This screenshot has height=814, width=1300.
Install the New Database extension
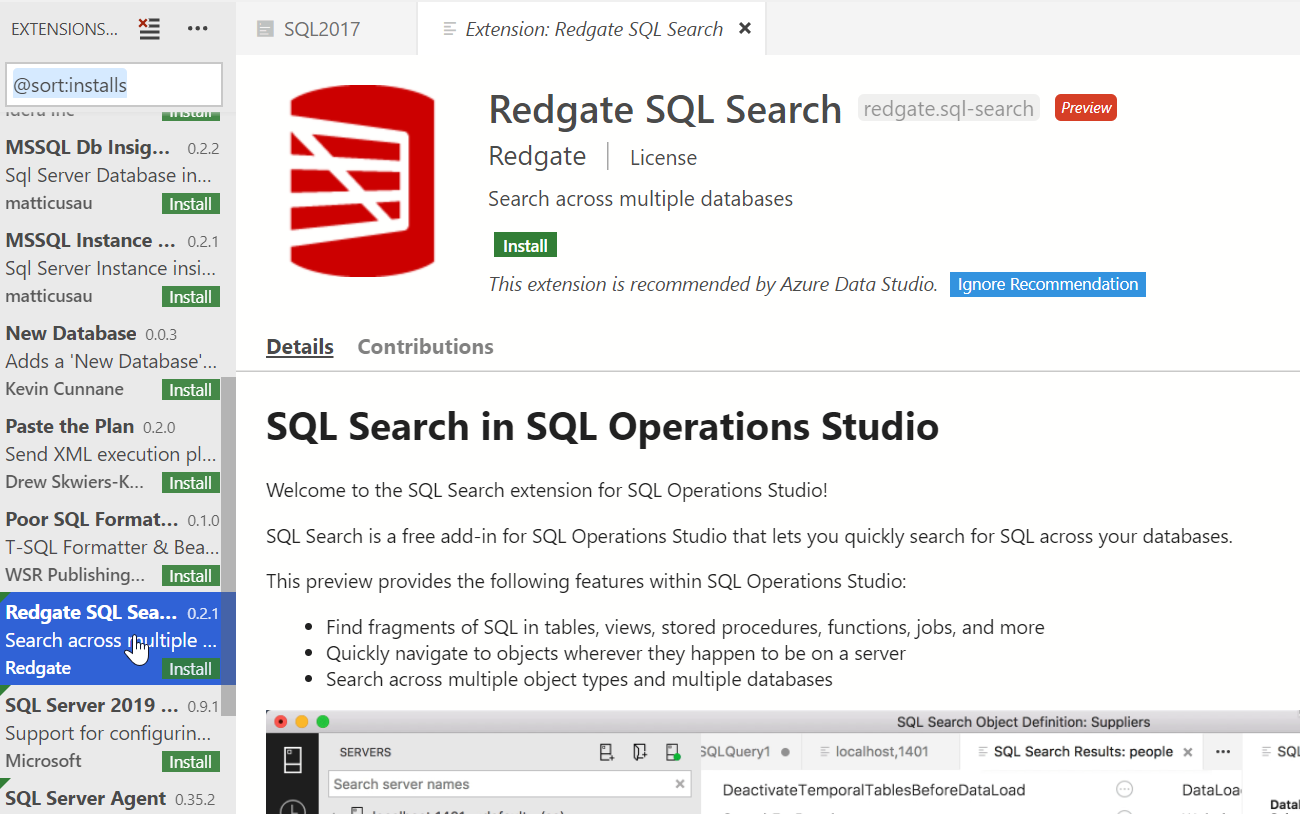click(190, 390)
